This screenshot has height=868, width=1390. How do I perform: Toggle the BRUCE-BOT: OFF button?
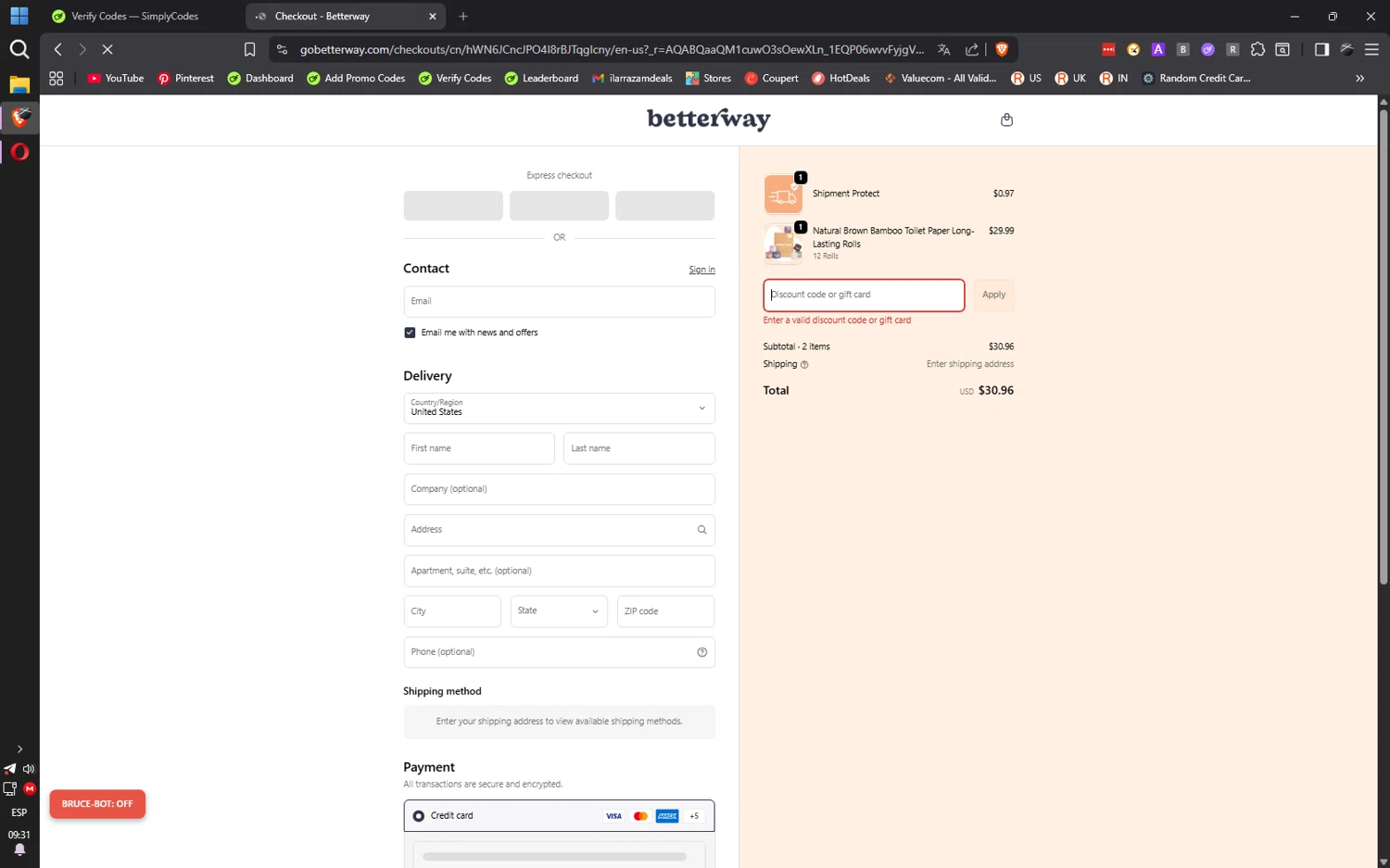click(x=97, y=804)
